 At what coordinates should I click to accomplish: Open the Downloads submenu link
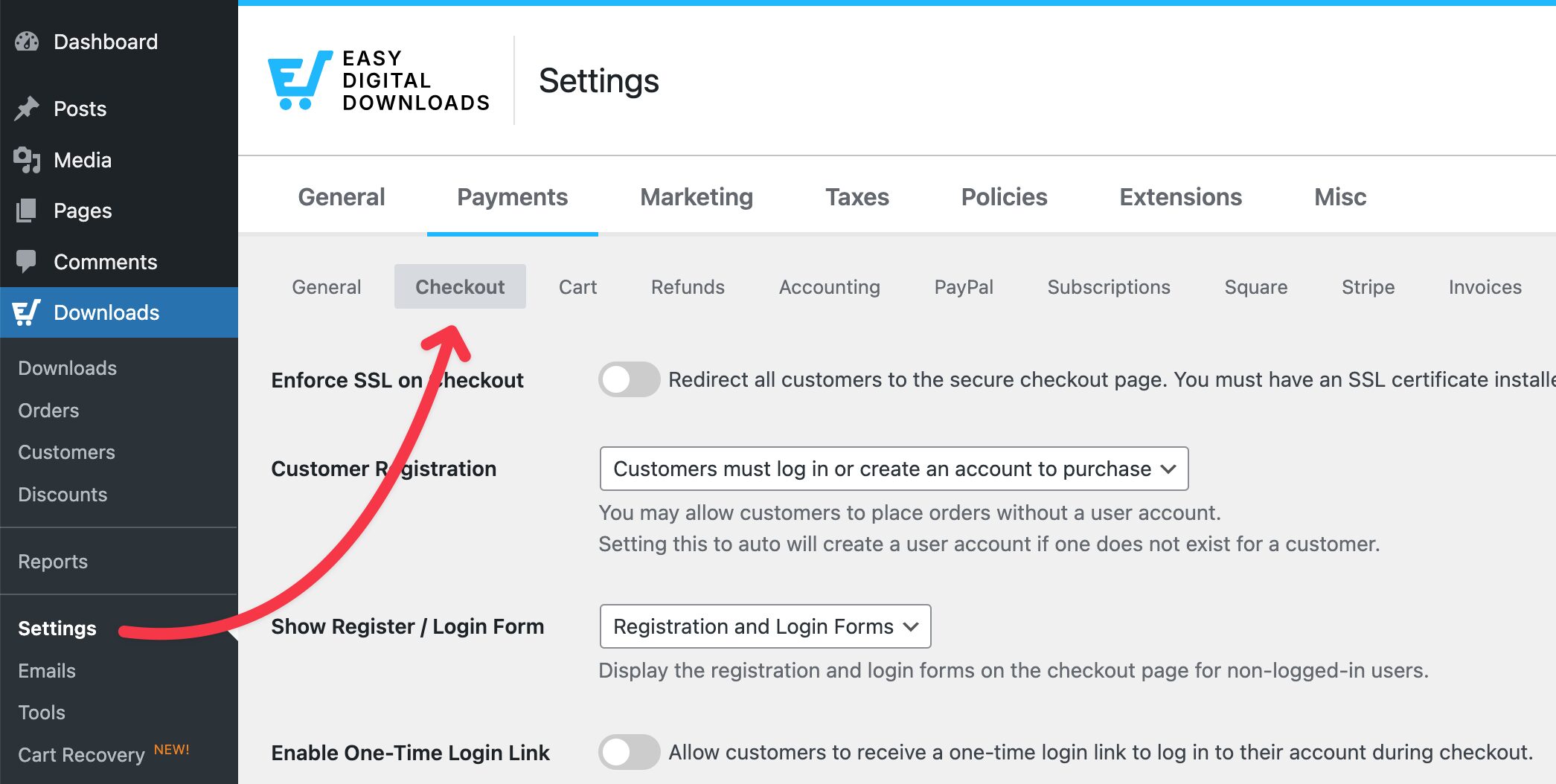68,368
